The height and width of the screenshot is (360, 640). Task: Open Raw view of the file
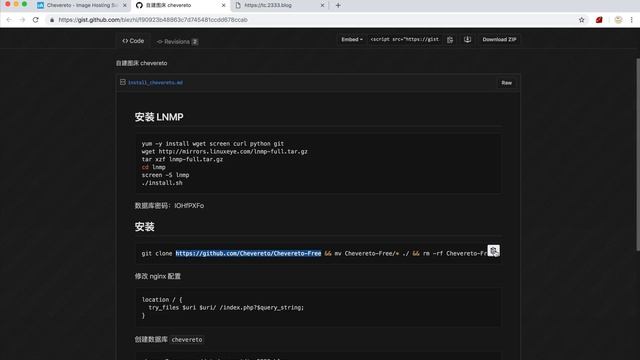pos(506,83)
